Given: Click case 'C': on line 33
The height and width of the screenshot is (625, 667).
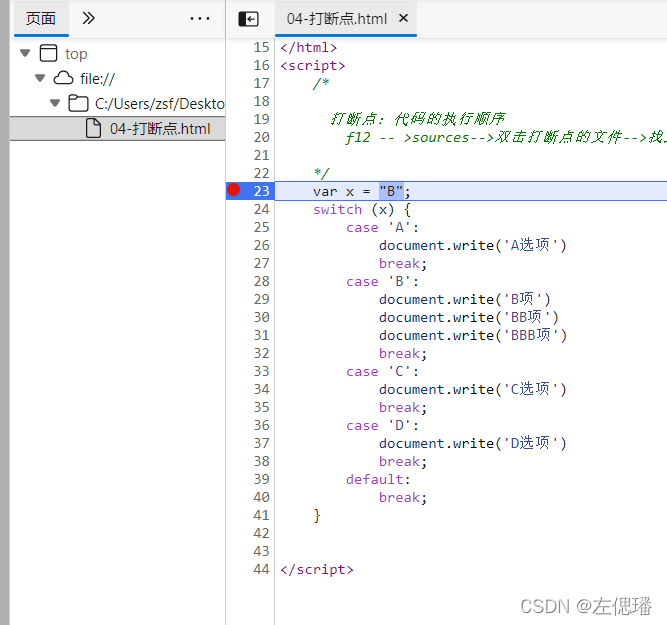Looking at the screenshot, I should tap(382, 371).
